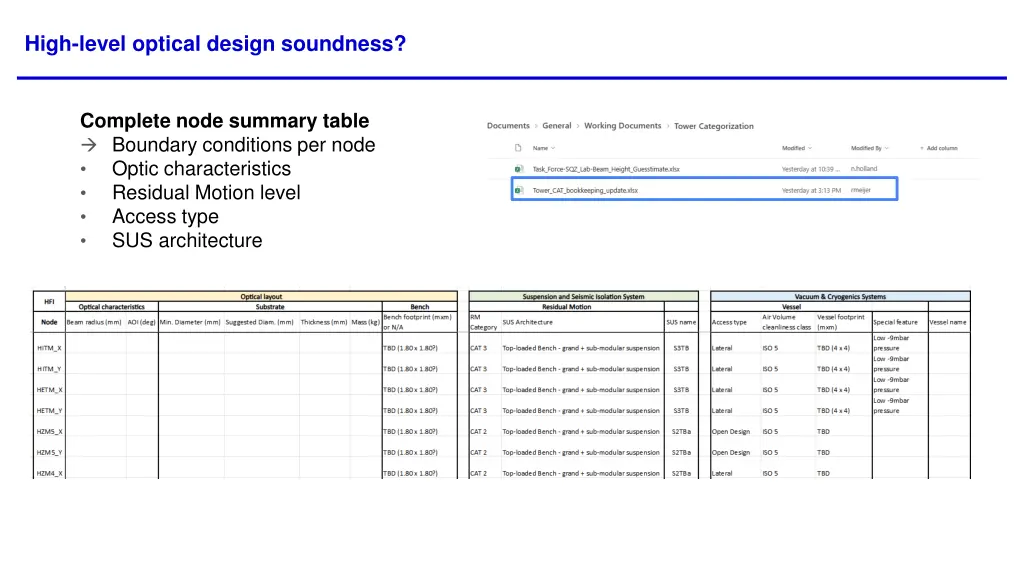This screenshot has height=576, width=1024.
Task: Select the HITM_X node row label
Action: 49,348
